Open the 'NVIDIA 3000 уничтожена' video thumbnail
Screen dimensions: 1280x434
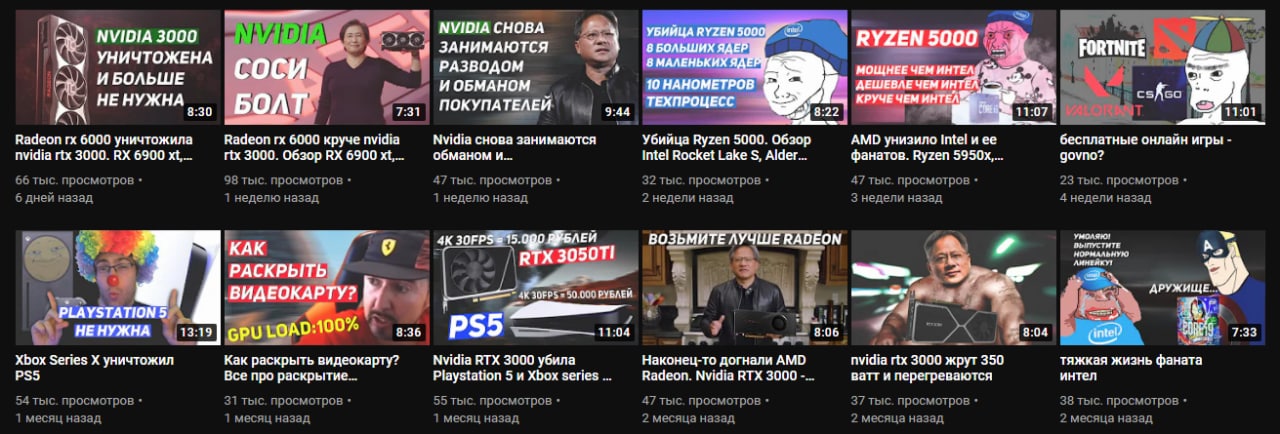coord(118,67)
